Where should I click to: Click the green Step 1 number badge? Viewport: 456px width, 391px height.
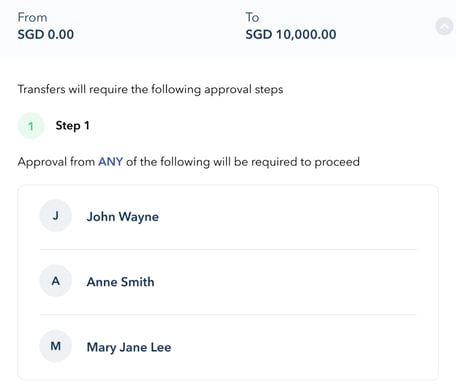(x=31, y=126)
